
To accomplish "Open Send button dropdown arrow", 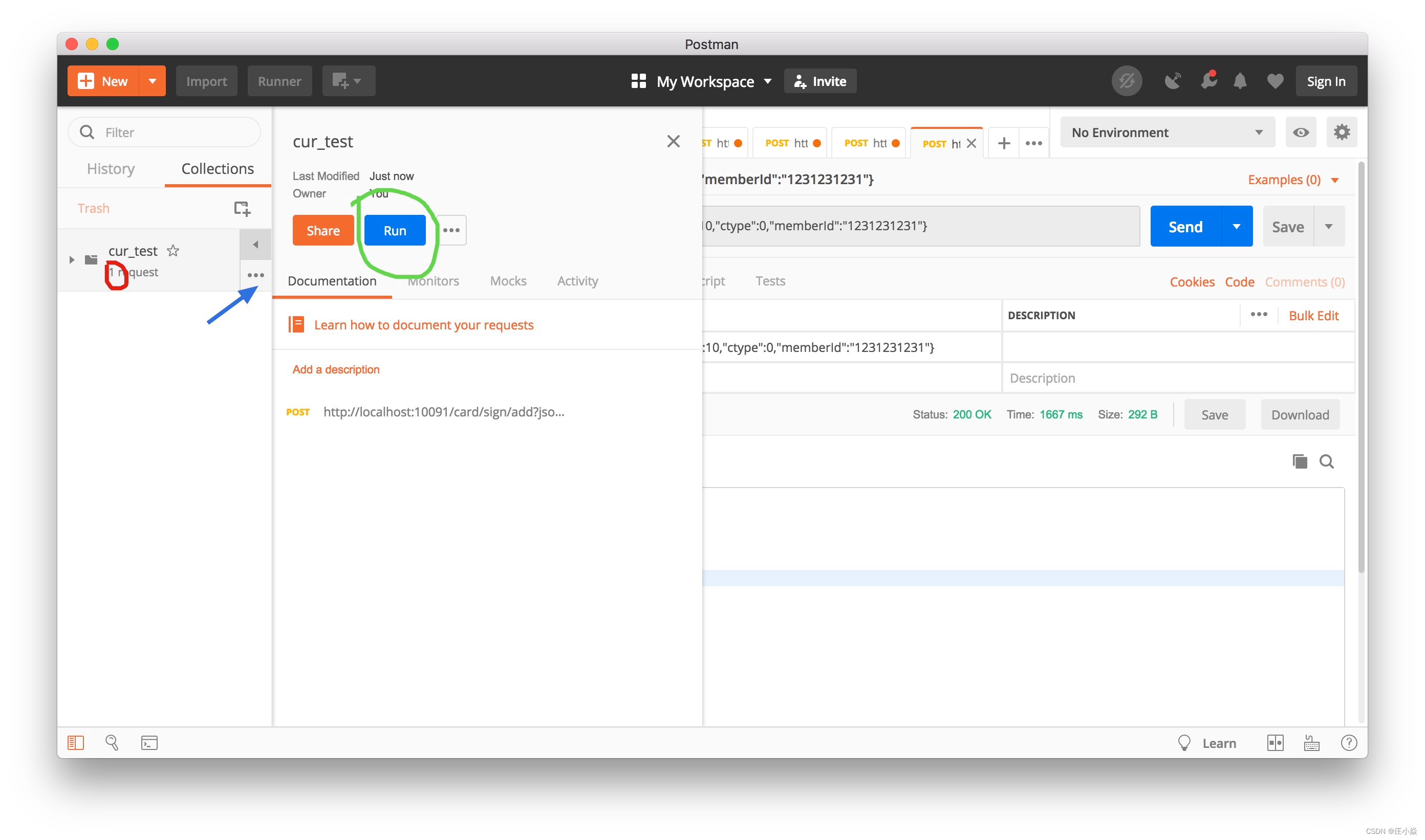I will (1237, 227).
